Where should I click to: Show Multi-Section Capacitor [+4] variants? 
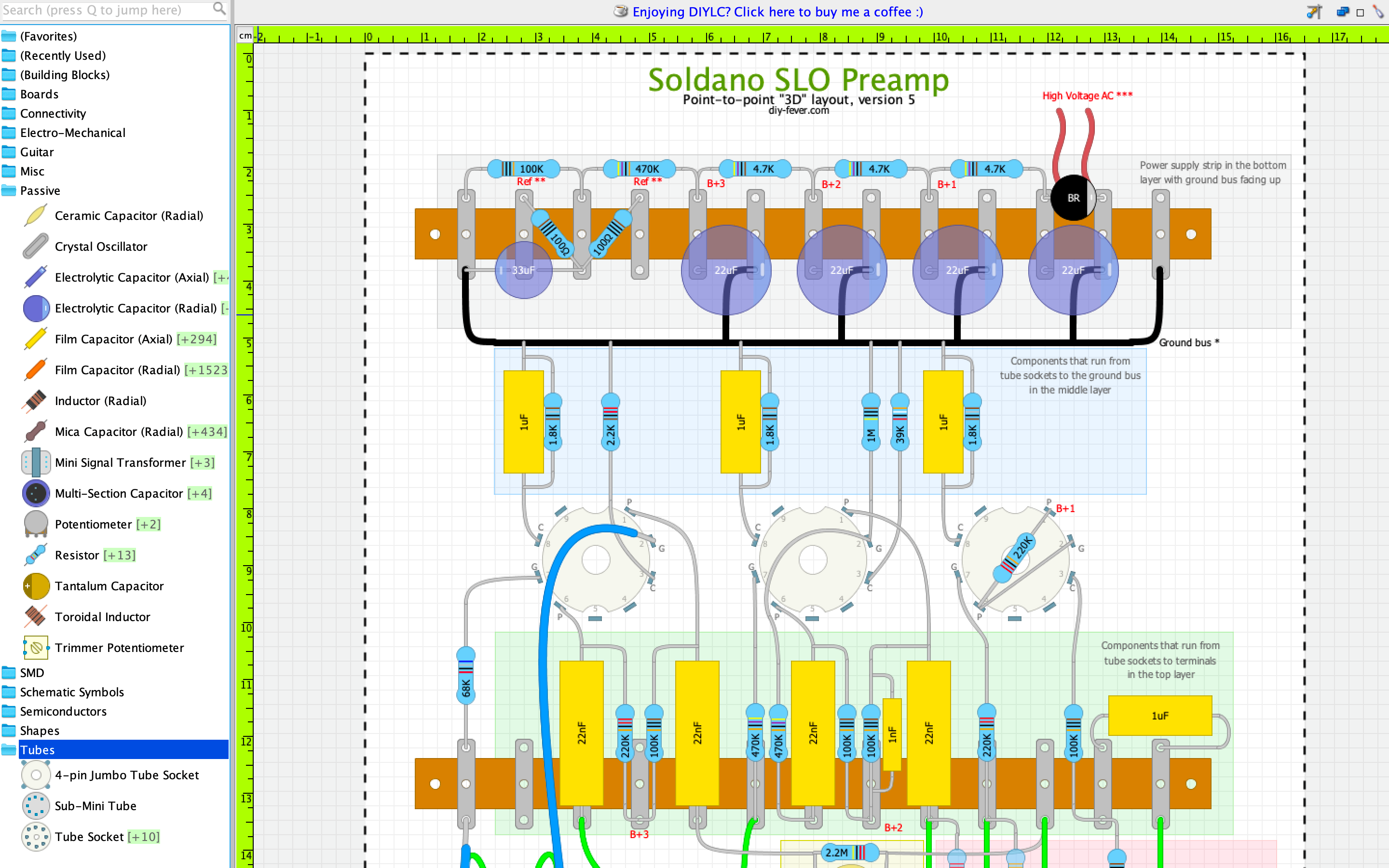click(x=200, y=494)
